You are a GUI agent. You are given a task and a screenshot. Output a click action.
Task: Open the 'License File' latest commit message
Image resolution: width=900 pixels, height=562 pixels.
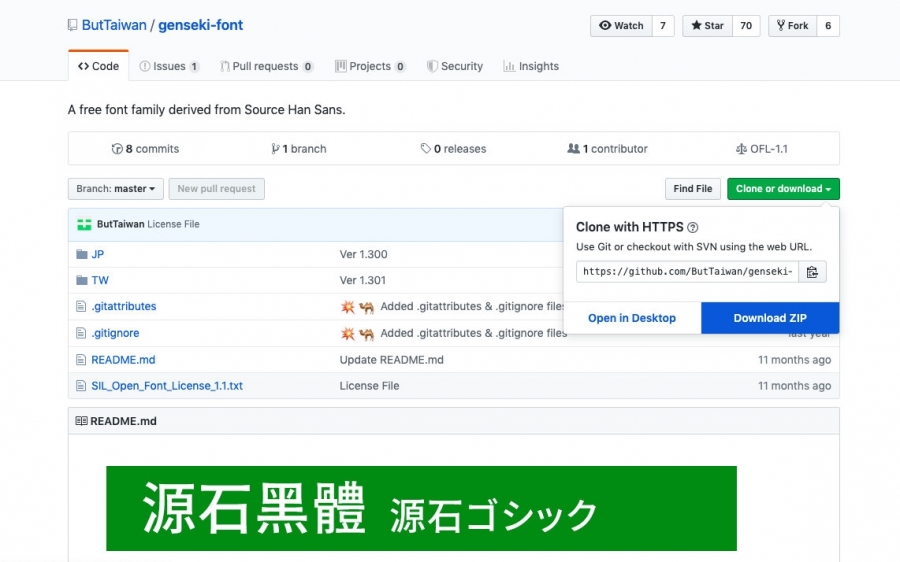click(173, 224)
